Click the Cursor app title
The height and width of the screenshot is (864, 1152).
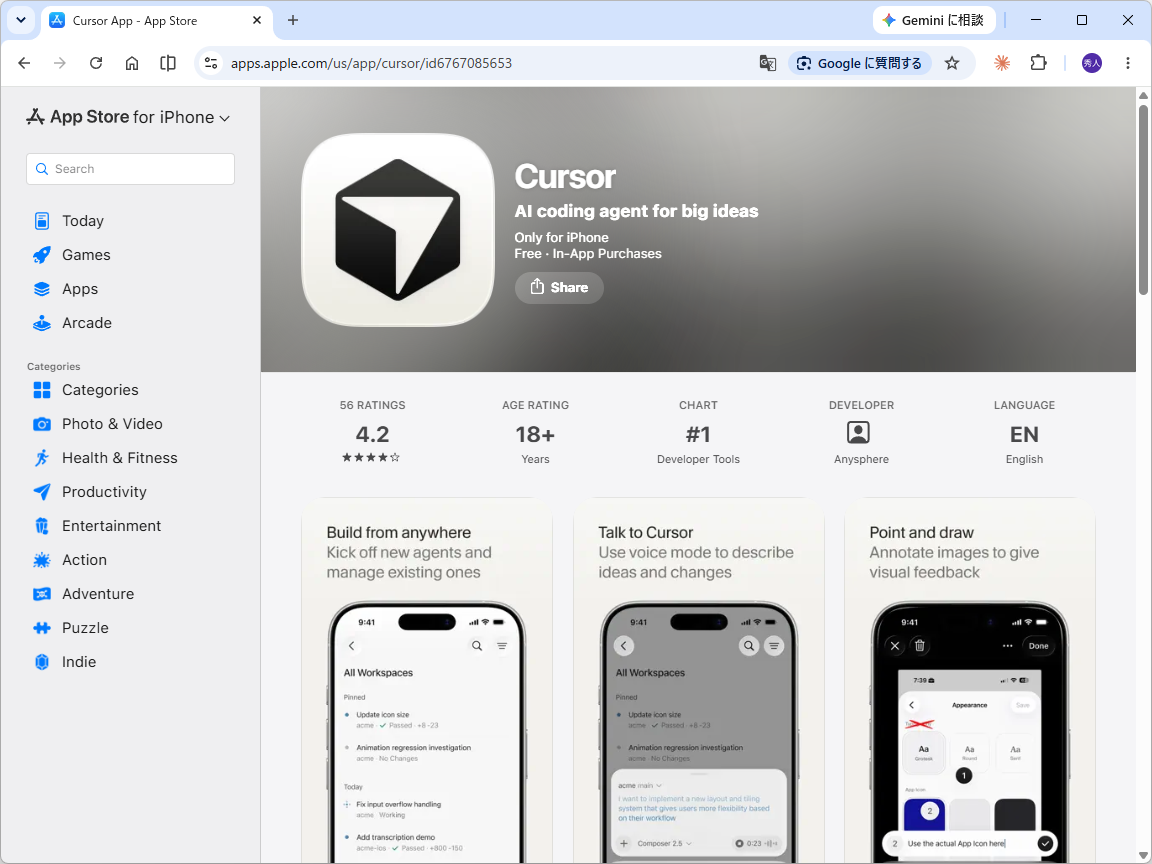tap(564, 177)
